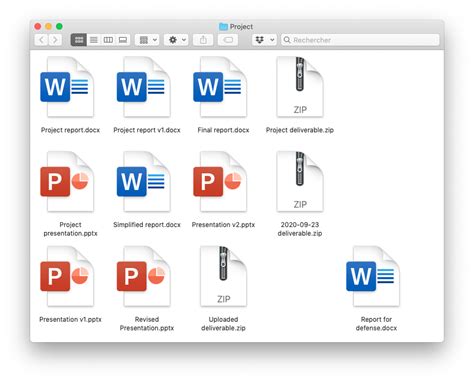
Task: Select Uploaded deliverable.zip archive icon
Action: (x=223, y=276)
